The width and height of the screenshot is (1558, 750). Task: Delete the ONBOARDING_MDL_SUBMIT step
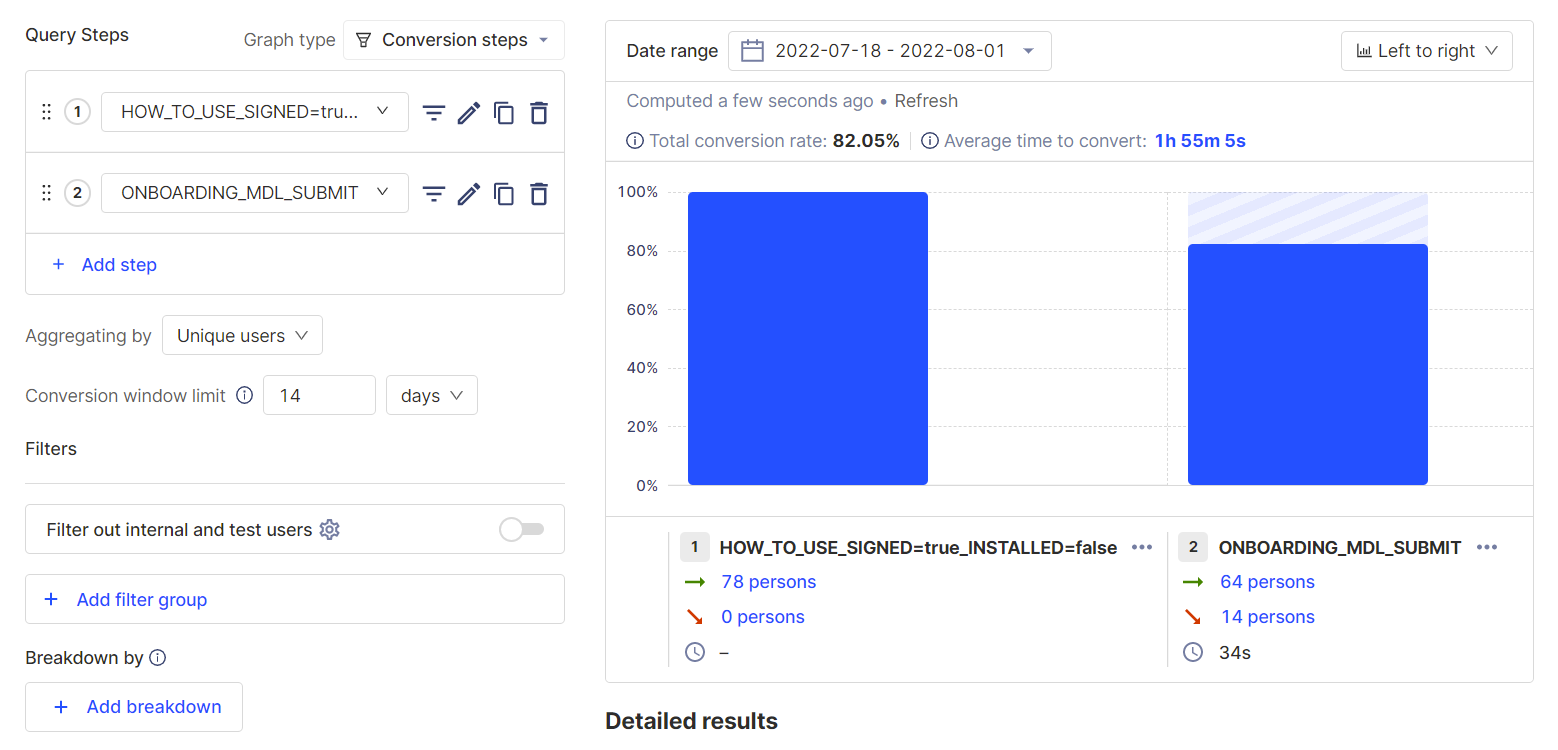[x=539, y=194]
